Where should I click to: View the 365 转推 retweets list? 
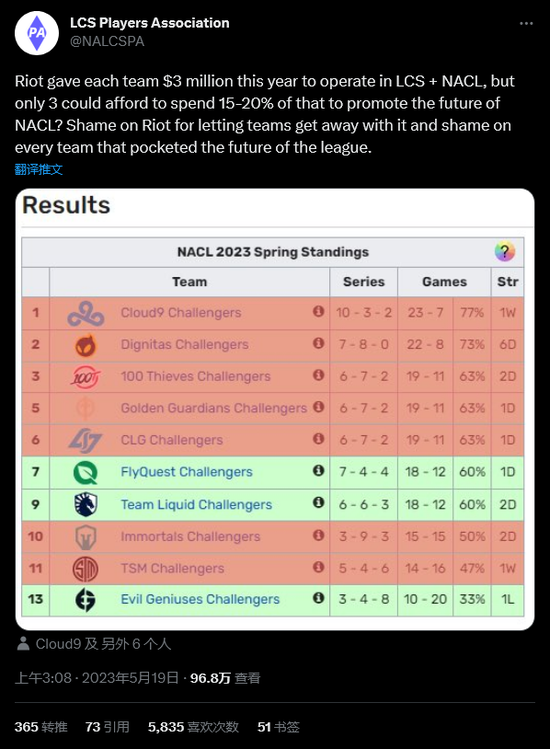pyautogui.click(x=41, y=727)
